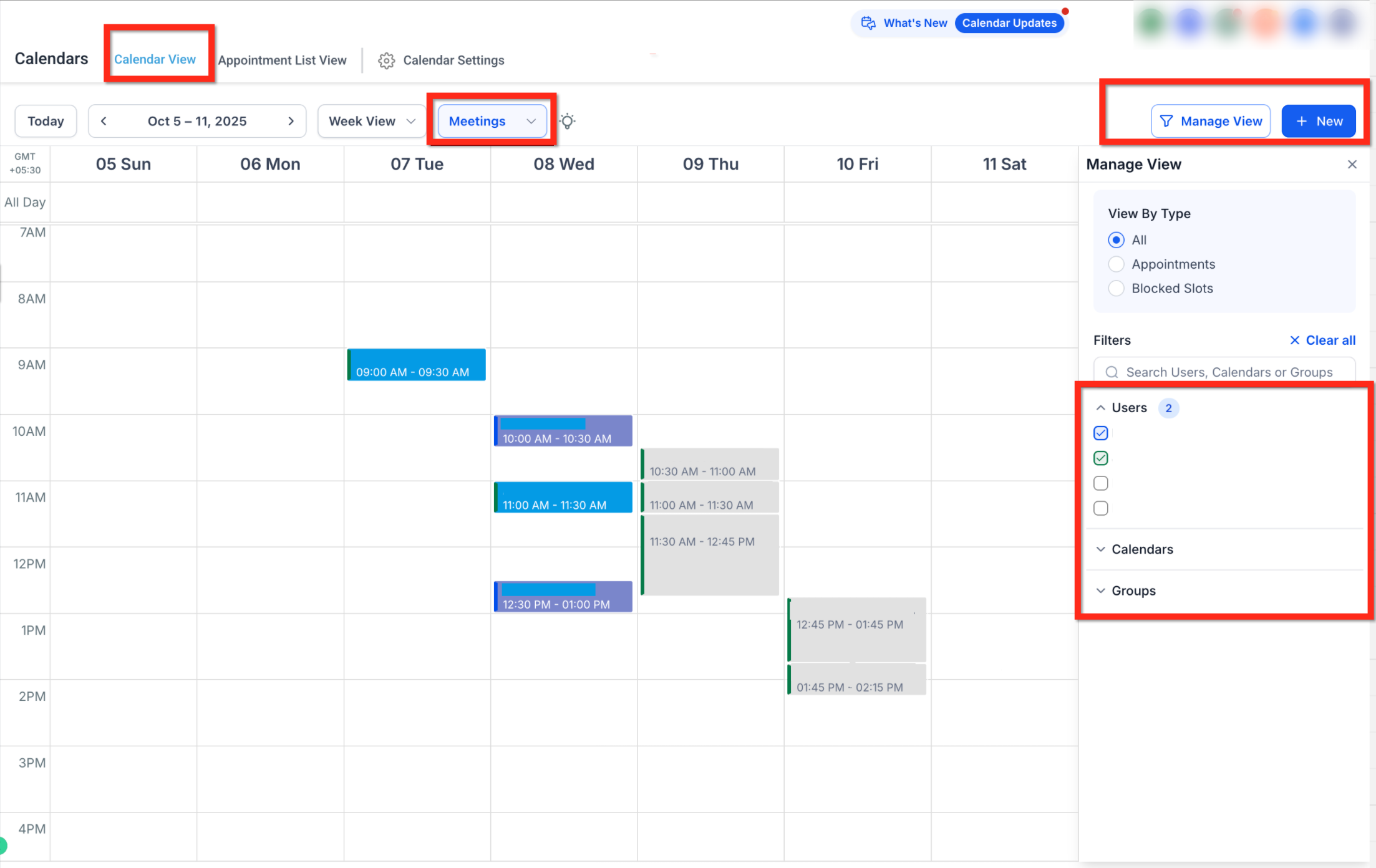Expand the Calendars filter section
This screenshot has height=868, width=1376.
[x=1100, y=549]
